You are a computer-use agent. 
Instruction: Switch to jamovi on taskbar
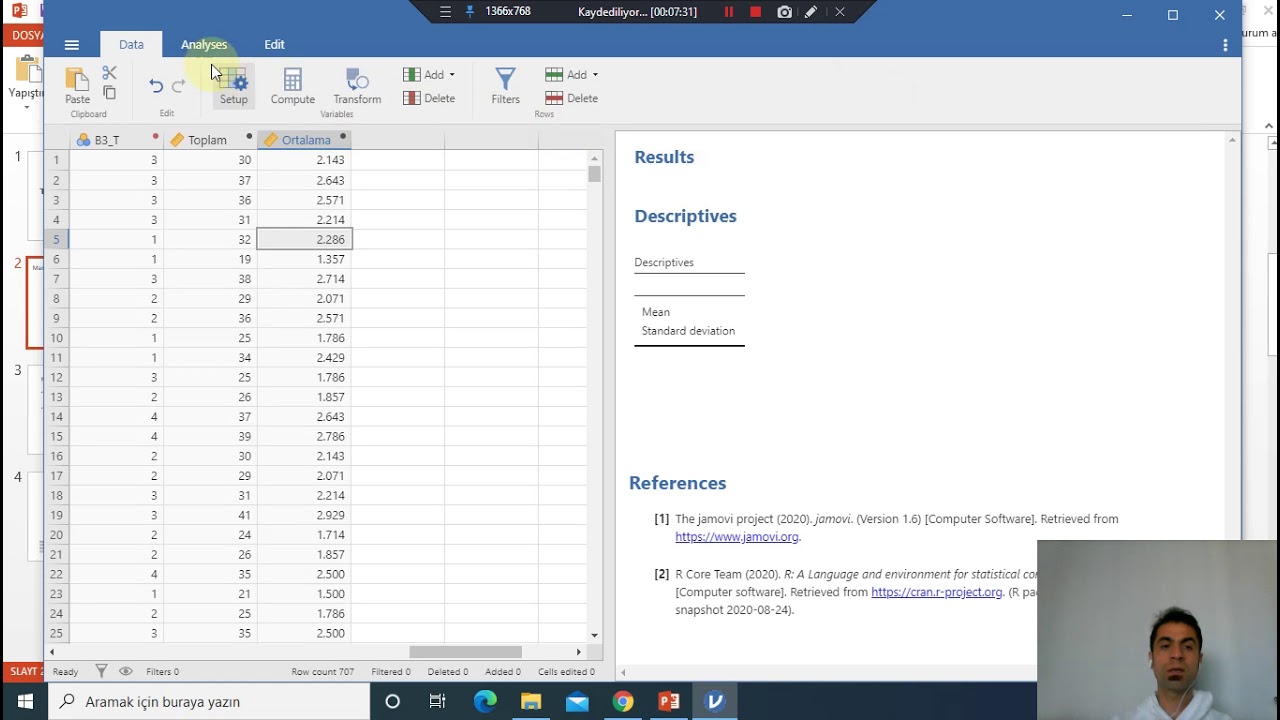[x=715, y=701]
